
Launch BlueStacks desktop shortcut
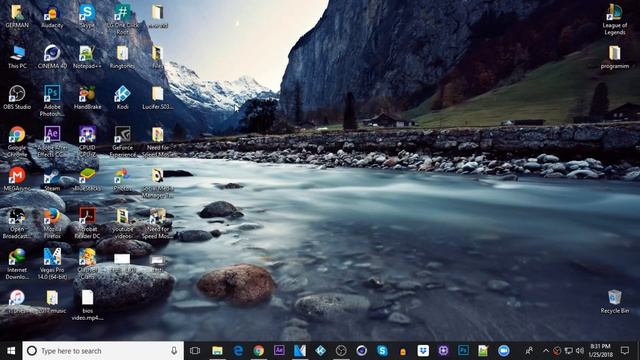click(x=87, y=179)
